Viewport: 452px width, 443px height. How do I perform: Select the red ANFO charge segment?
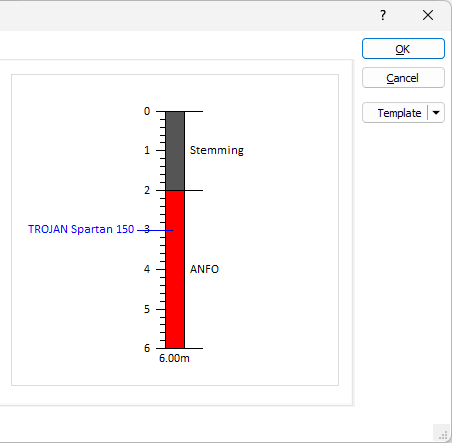(175, 269)
